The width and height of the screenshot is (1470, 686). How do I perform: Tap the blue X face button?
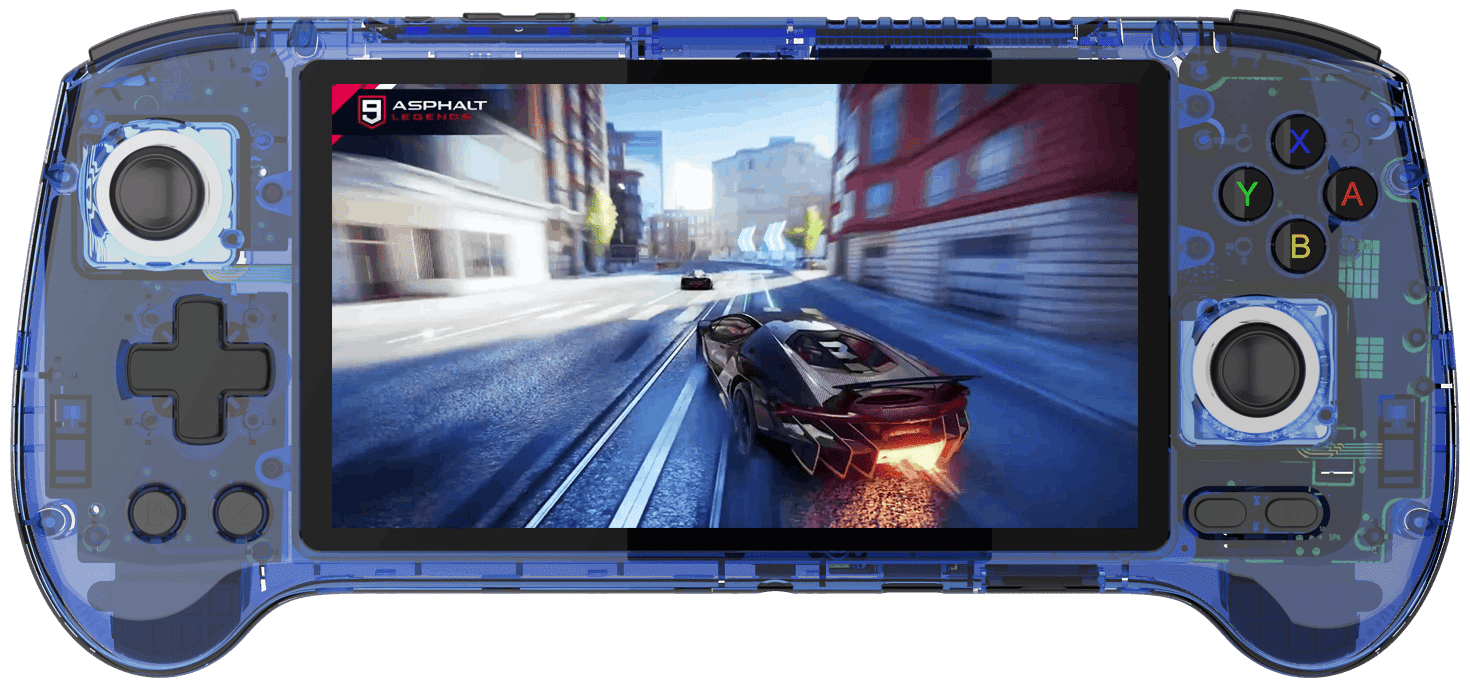1299,142
